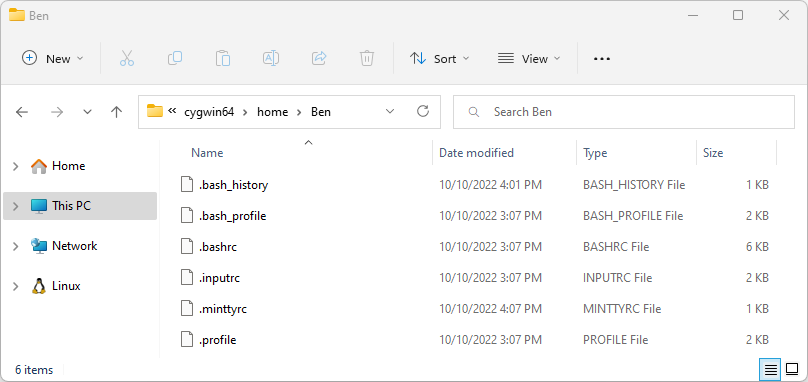Click the Copy icon in toolbar

point(175,58)
